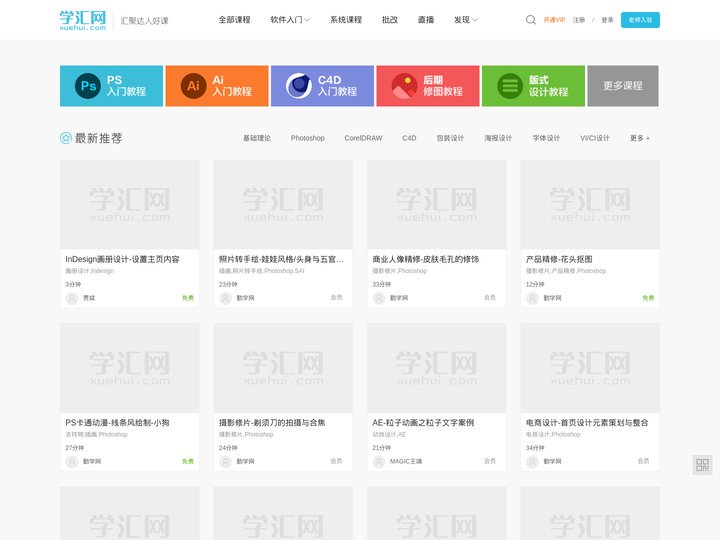Click title 摄影修片-剃须刀的拍摄与合焦

click(272, 423)
